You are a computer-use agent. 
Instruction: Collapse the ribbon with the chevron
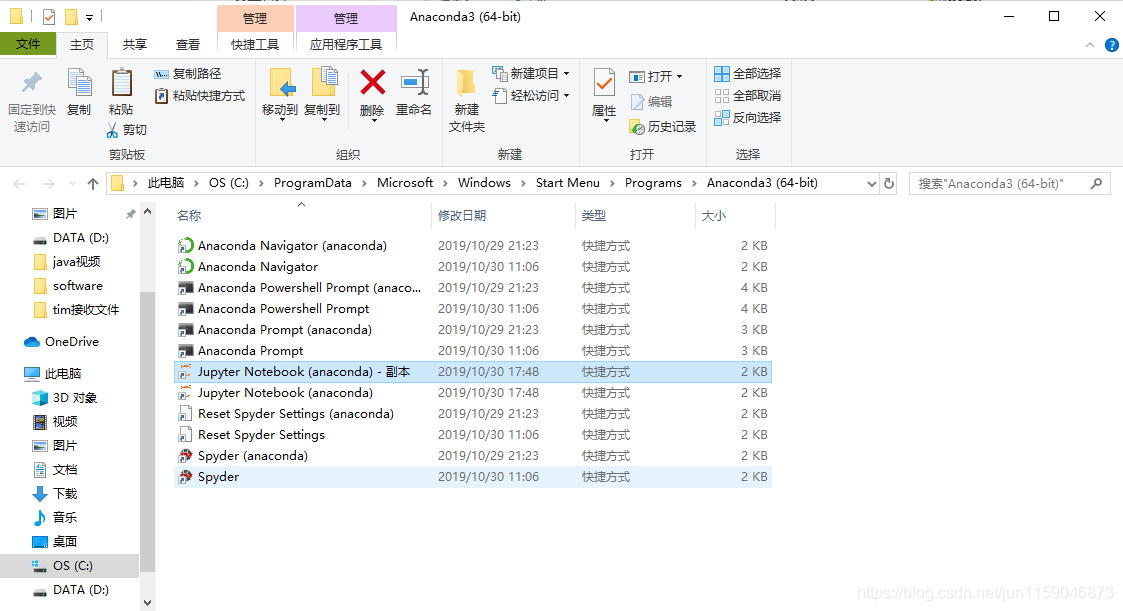(x=1089, y=45)
